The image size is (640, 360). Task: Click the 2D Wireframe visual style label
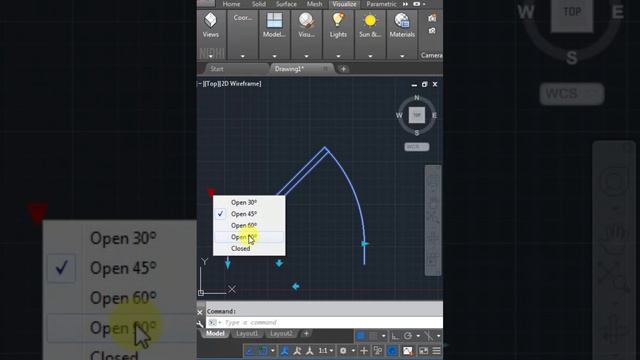pyautogui.click(x=241, y=84)
